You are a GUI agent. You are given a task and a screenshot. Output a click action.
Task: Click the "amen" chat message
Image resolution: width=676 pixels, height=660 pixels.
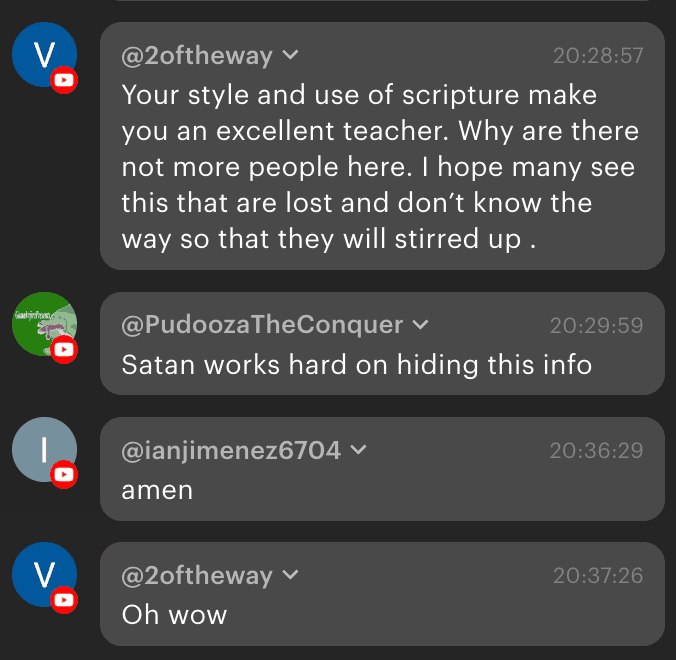click(157, 490)
